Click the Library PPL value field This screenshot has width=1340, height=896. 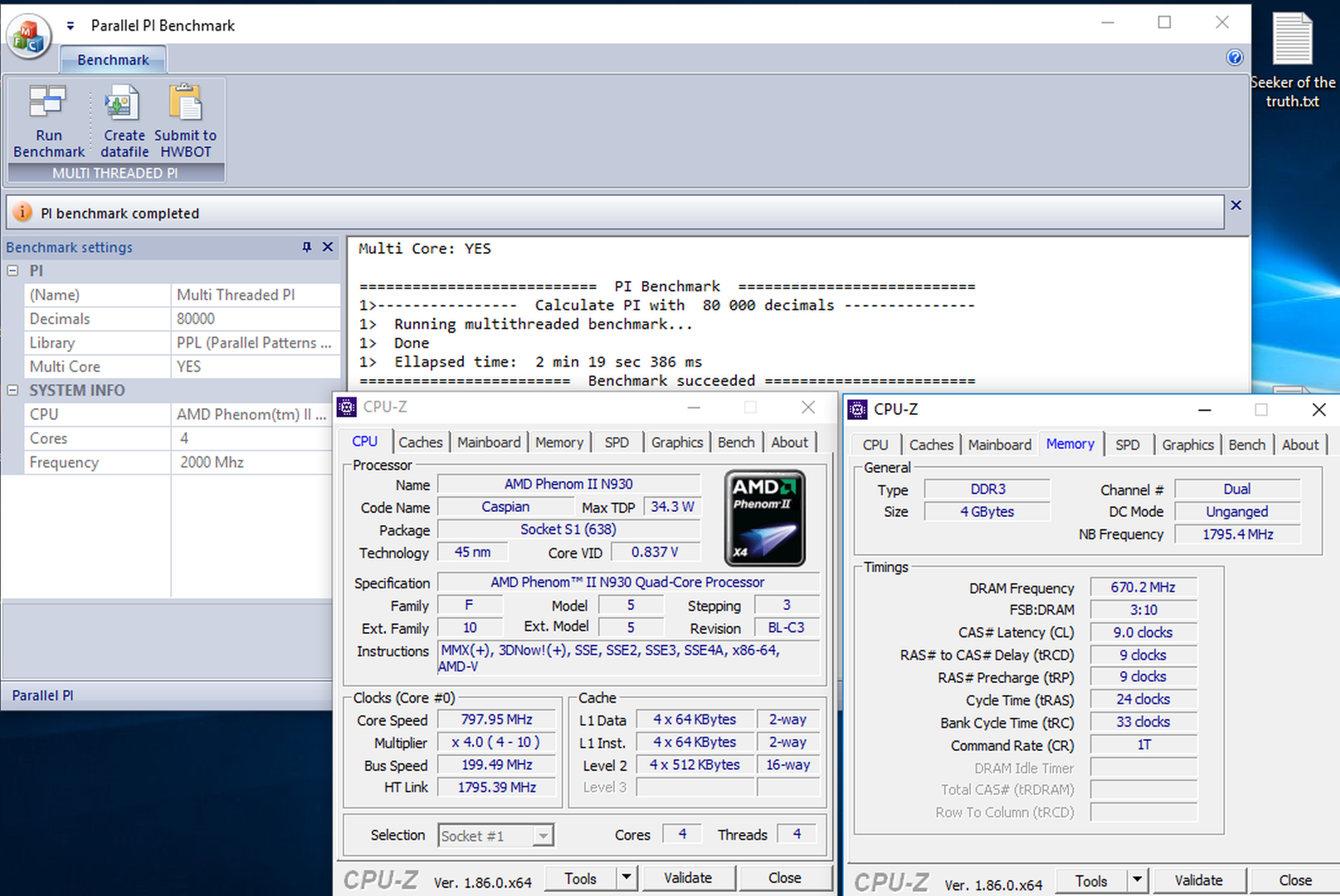click(255, 343)
